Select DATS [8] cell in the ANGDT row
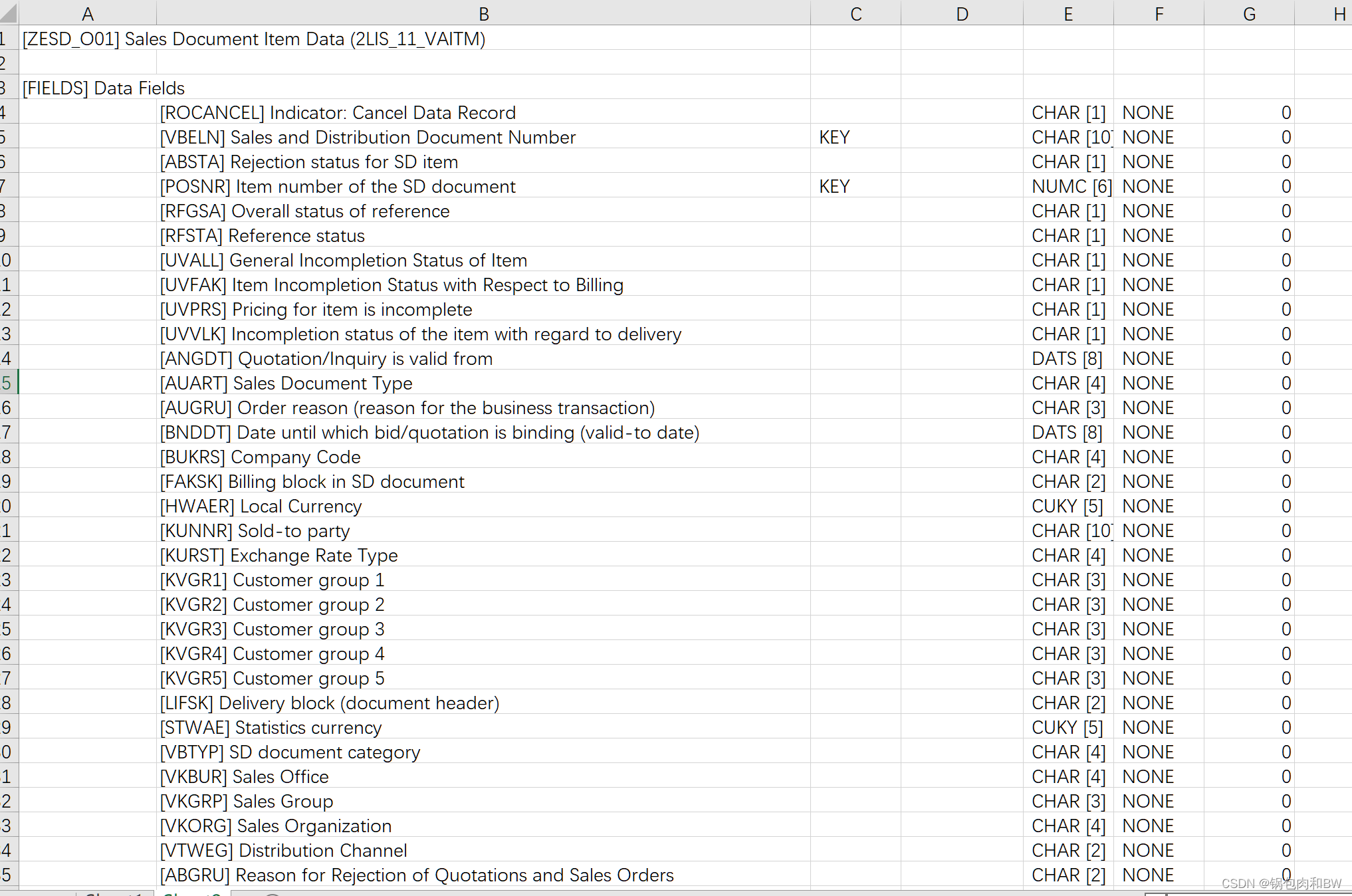 point(1067,358)
